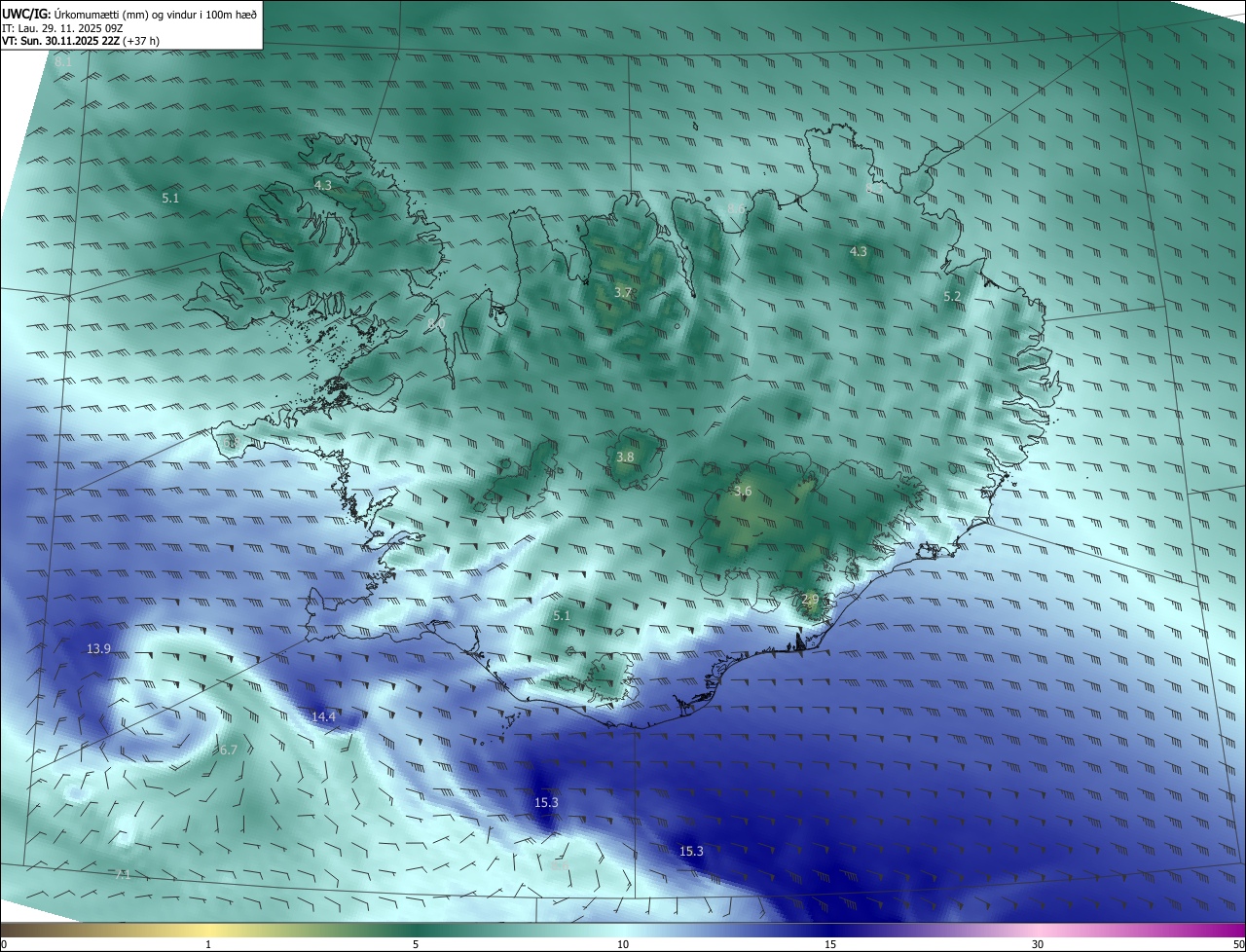Click the 2.9 value near the southeast coast
Image resolution: width=1246 pixels, height=952 pixels.
click(x=810, y=599)
